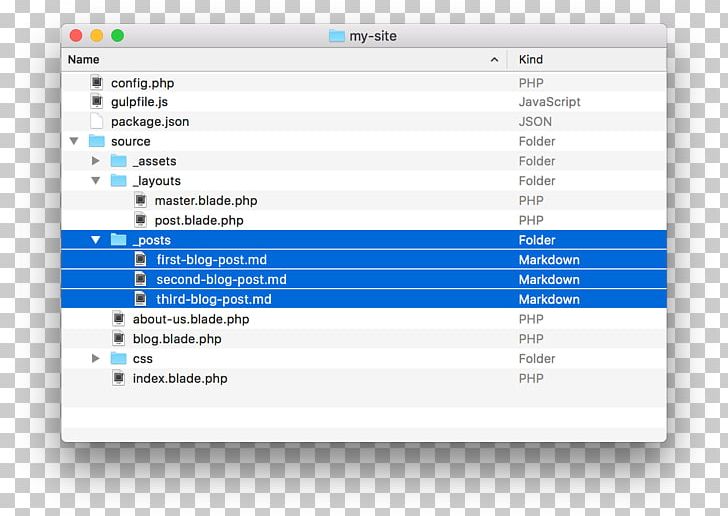Screen dimensions: 728x516
Task: Collapse the _posts folder disclosure triangle
Action: click(x=96, y=240)
